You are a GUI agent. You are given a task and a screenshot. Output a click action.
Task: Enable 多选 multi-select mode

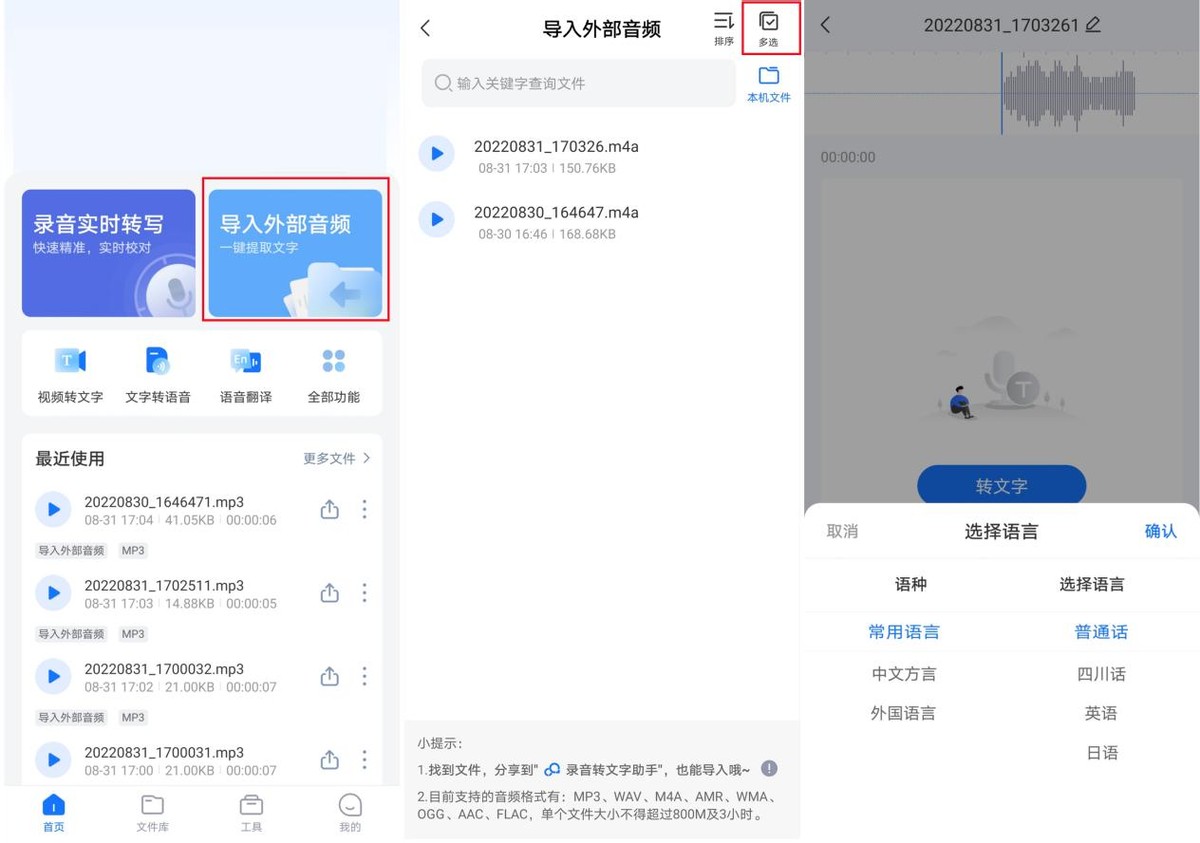[x=768, y=27]
